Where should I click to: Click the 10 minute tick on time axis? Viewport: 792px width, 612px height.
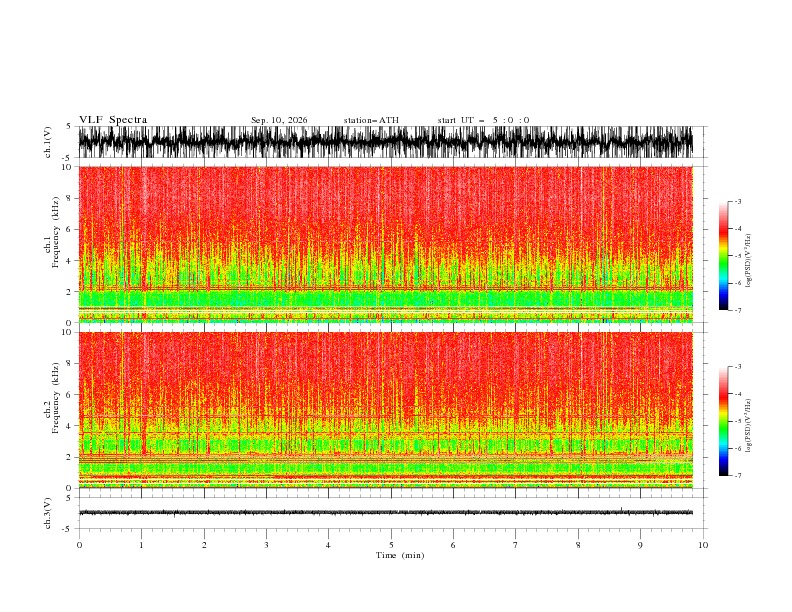703,545
